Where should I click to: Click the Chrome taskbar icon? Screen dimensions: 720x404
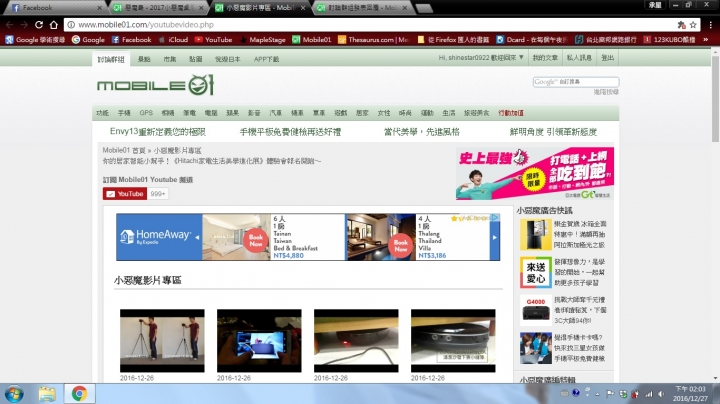click(x=79, y=394)
